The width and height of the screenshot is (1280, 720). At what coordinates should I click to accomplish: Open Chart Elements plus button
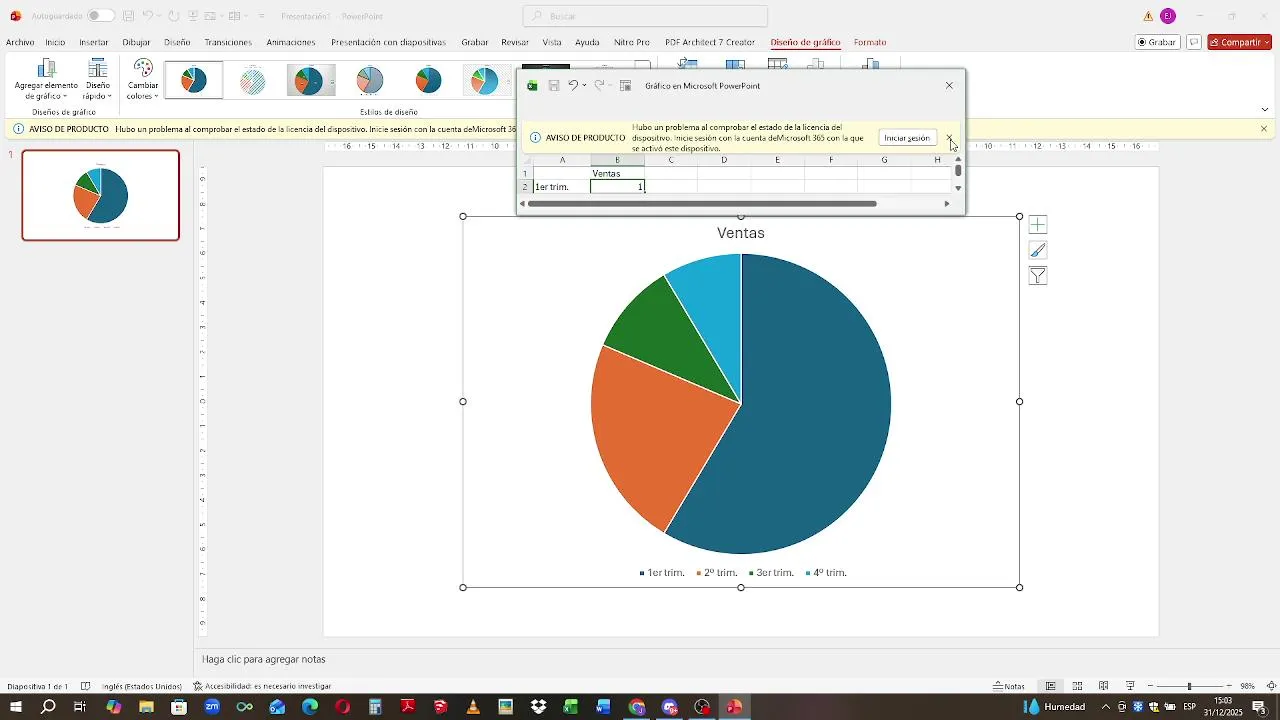point(1038,225)
